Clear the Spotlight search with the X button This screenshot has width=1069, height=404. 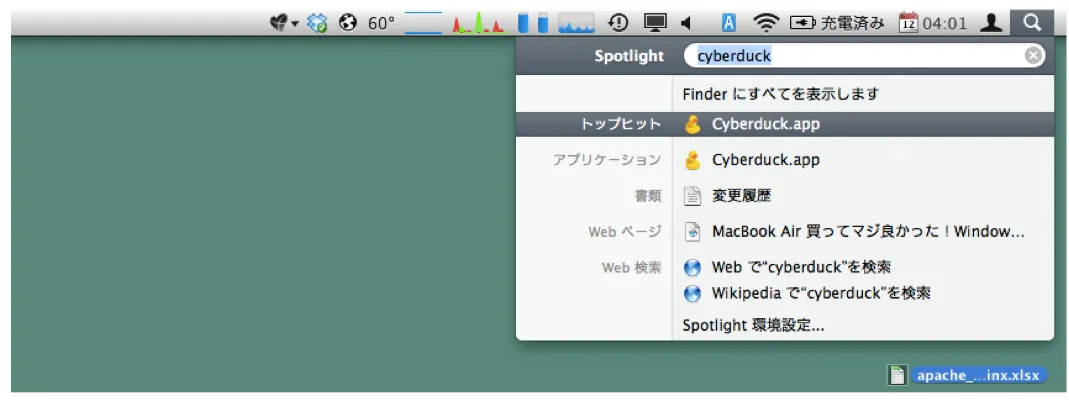point(1033,56)
